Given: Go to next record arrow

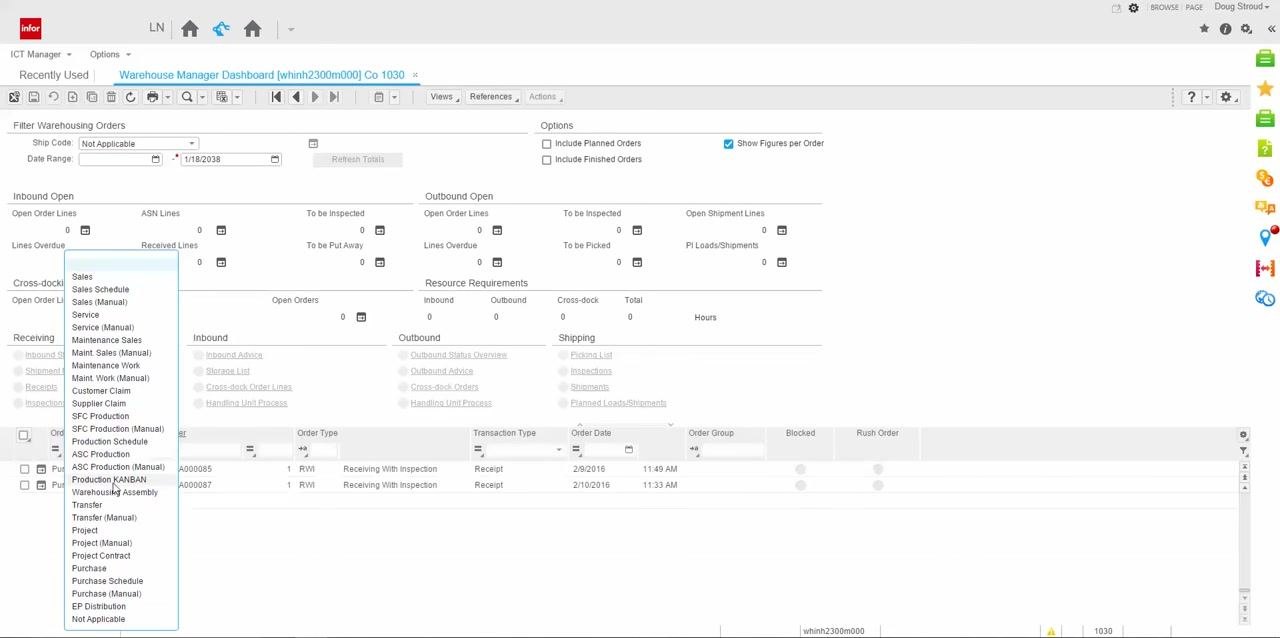Looking at the screenshot, I should 315,97.
